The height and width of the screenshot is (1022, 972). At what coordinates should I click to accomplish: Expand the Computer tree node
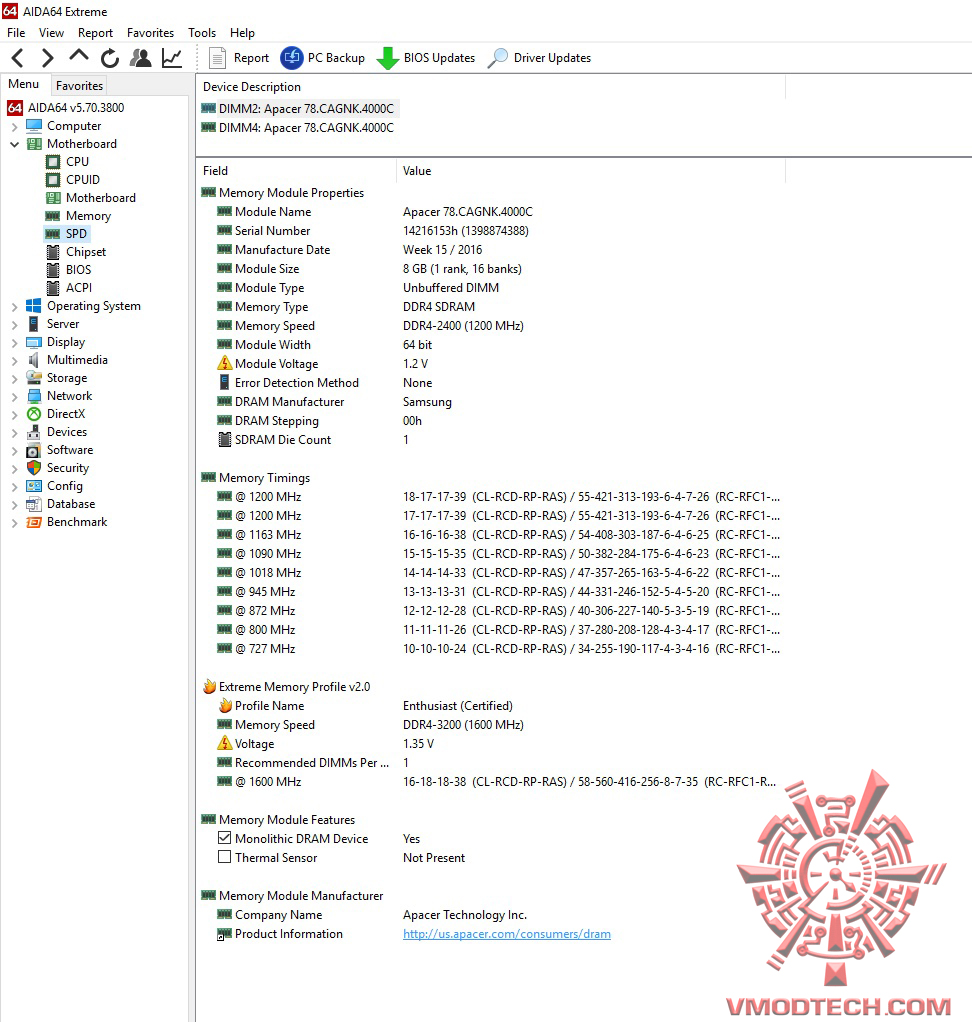pos(14,126)
